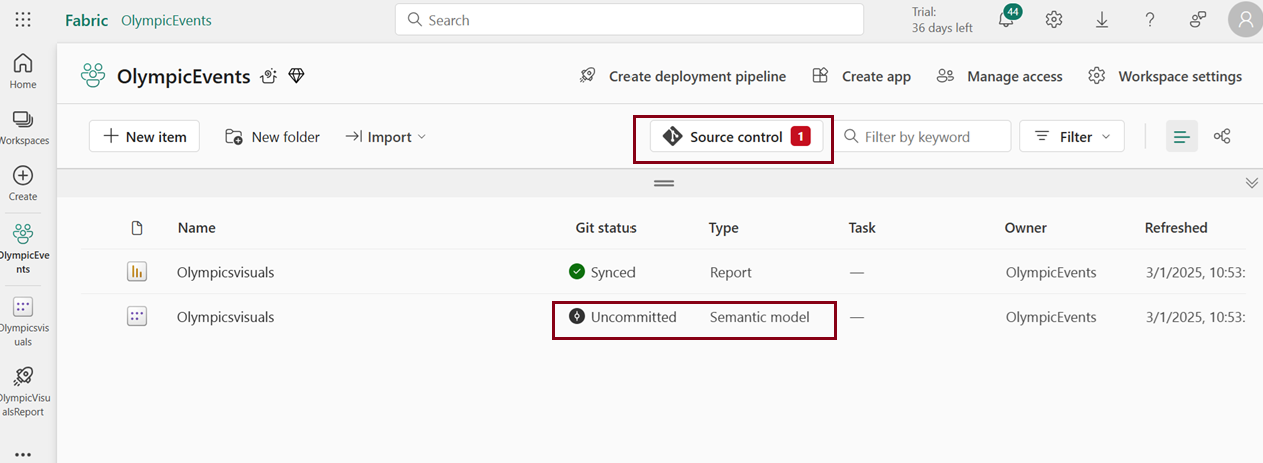
Task: Open Workspaces in left navigation
Action: point(23,127)
